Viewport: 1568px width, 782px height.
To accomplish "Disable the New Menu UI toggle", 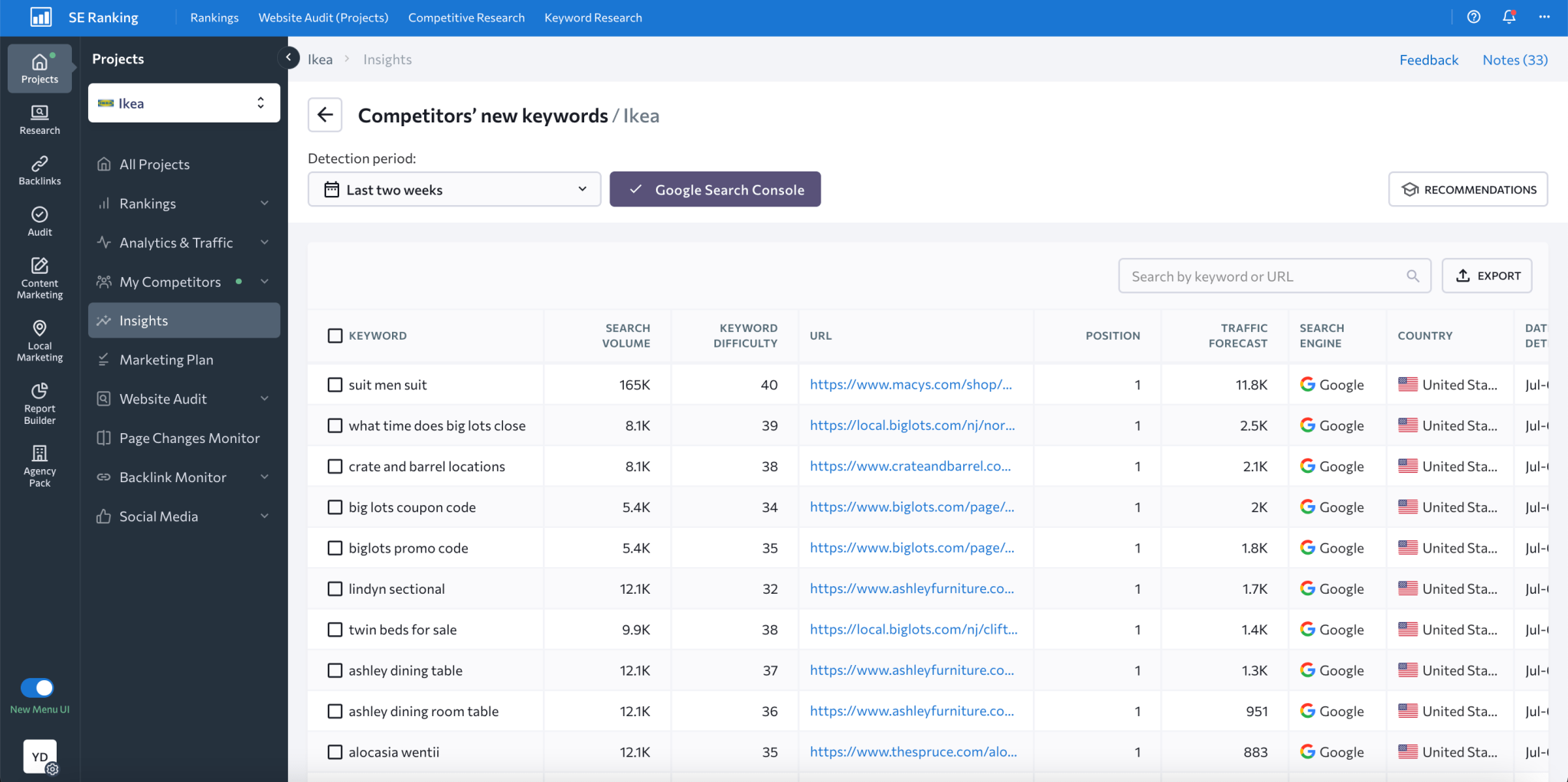I will 39,688.
